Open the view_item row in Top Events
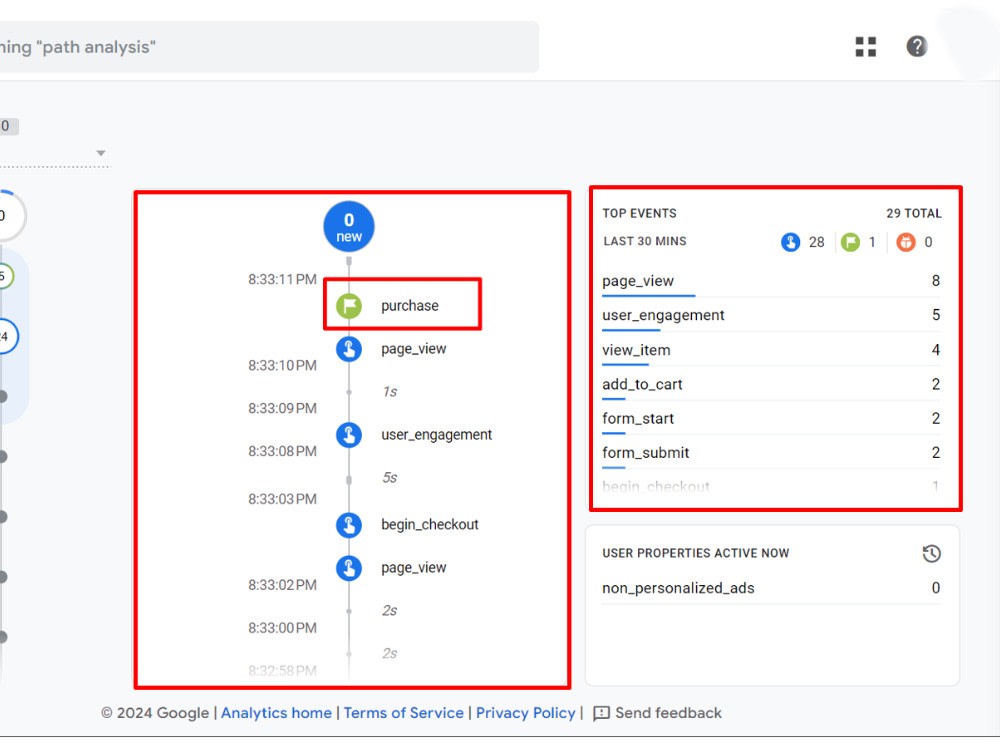The width and height of the screenshot is (1000, 750). 771,349
